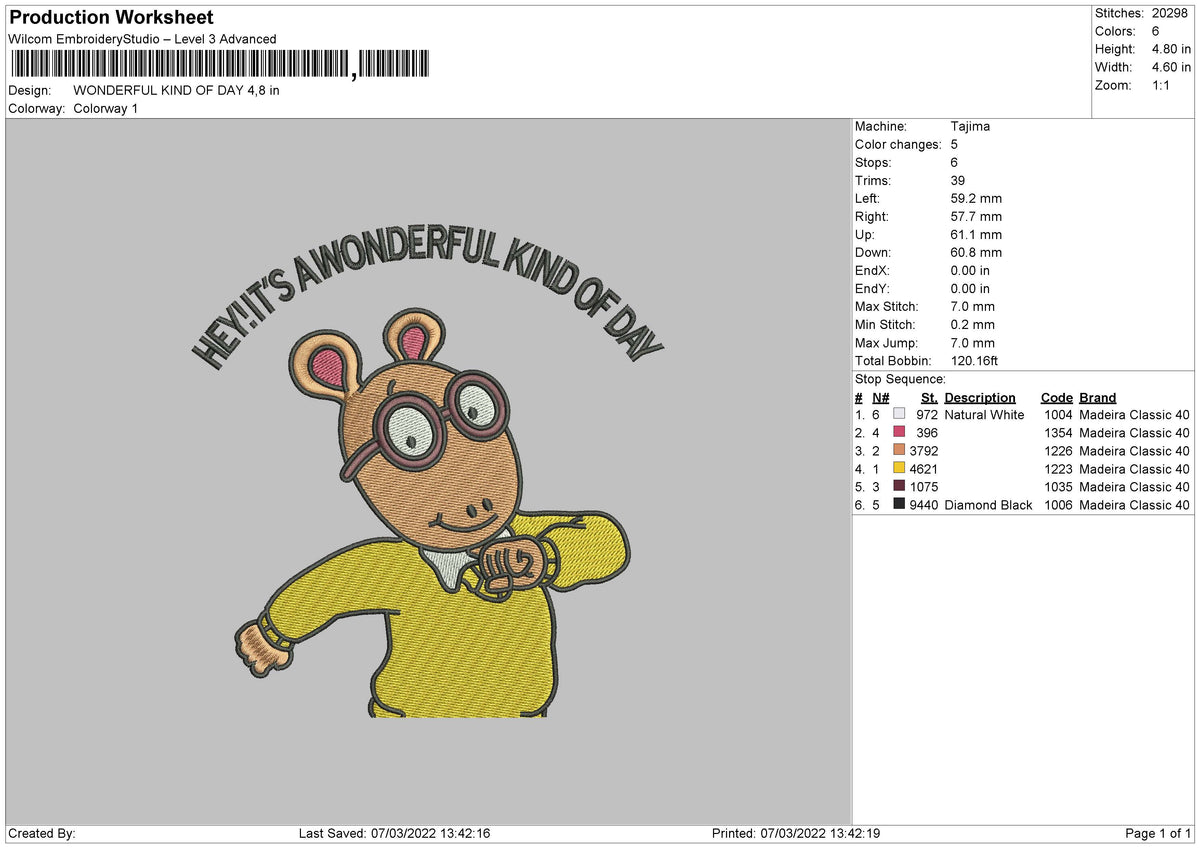Click the Last Saved timestamp in footer
Screen dimensions: 1200x848
[x=394, y=833]
